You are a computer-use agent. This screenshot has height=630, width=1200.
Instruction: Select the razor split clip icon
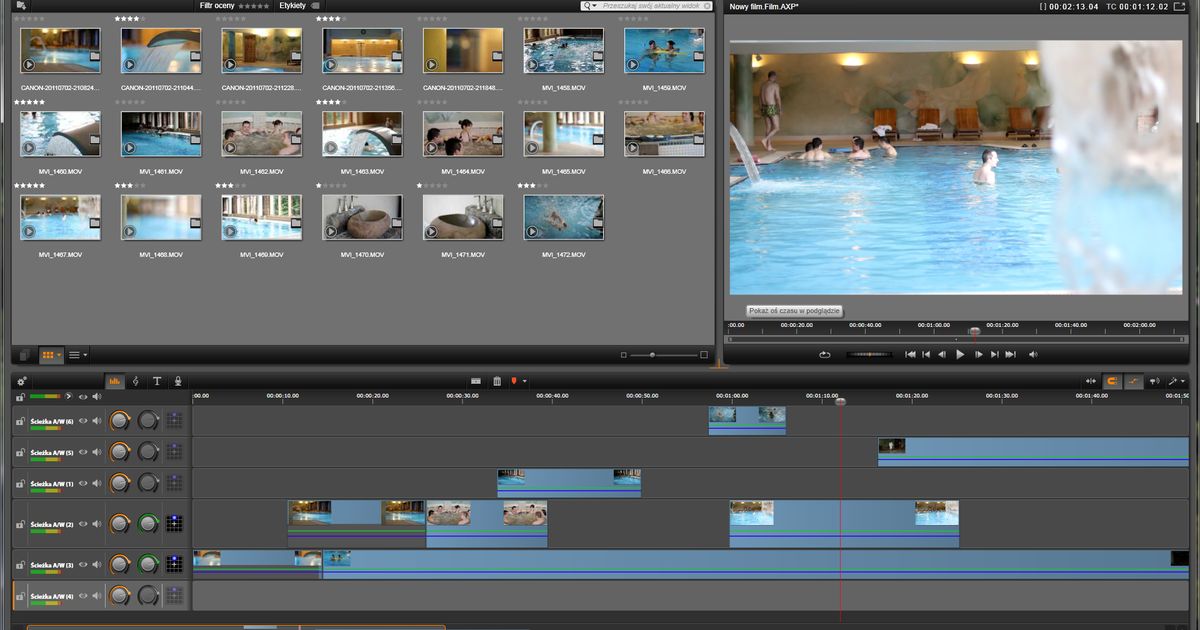click(476, 381)
